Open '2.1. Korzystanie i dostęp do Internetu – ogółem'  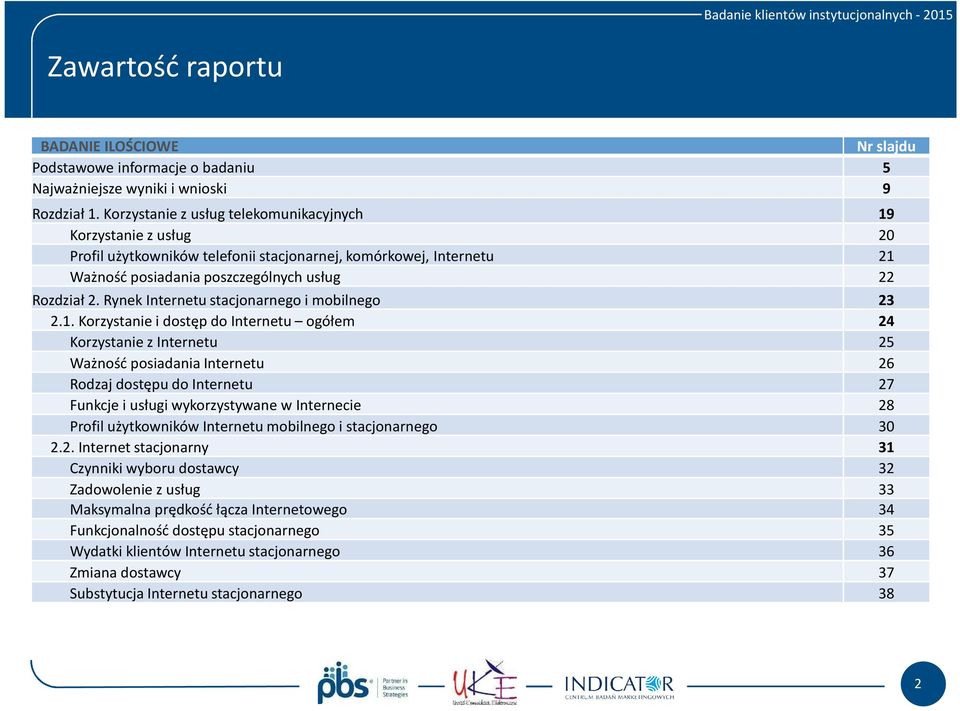coord(203,321)
